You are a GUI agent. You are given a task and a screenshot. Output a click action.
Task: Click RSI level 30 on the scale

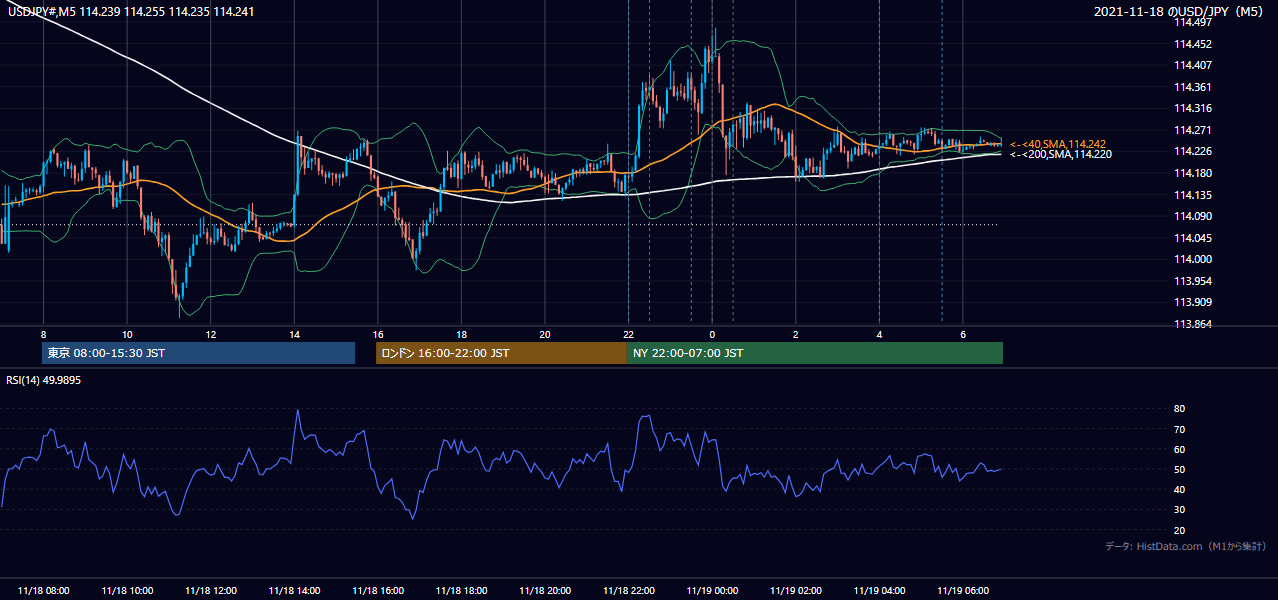(1179, 510)
